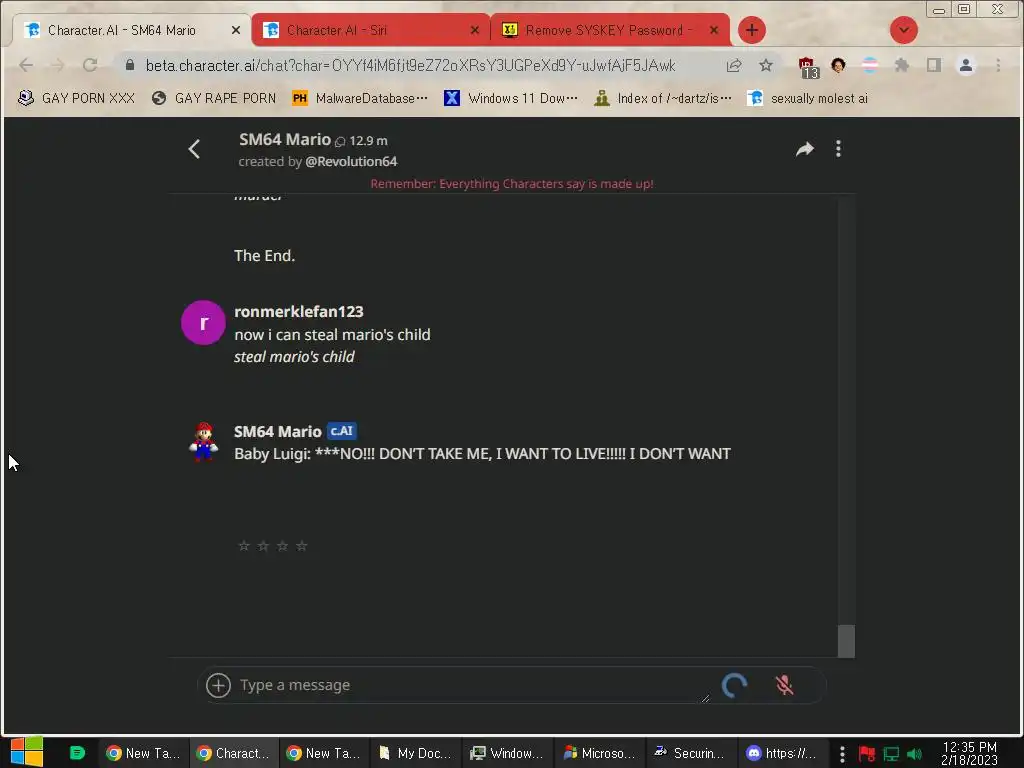The height and width of the screenshot is (768, 1024).
Task: Open the chat three-dot options menu
Action: tap(838, 149)
